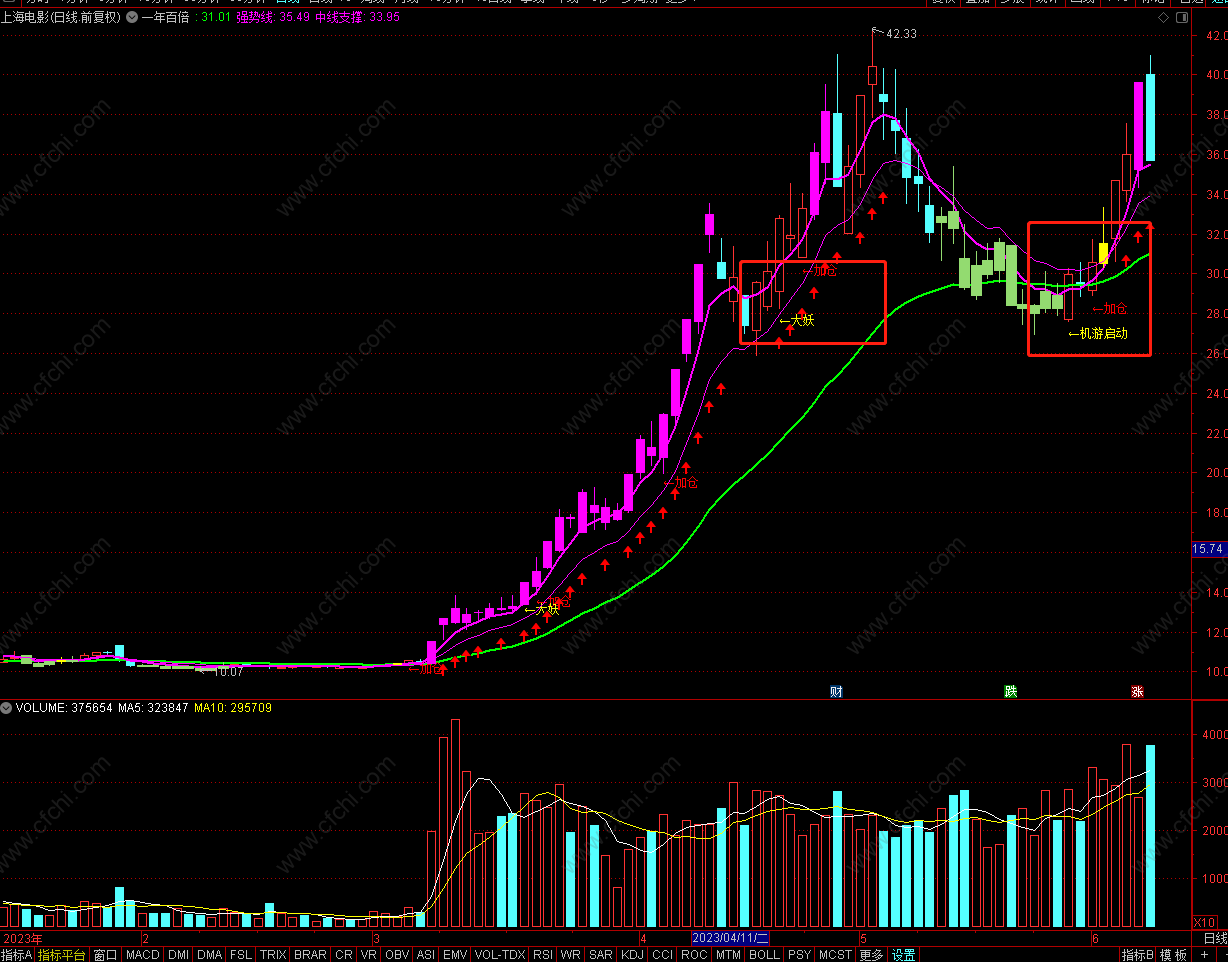
Task: Click the X10 volume scale label
Action: pyautogui.click(x=1206, y=922)
